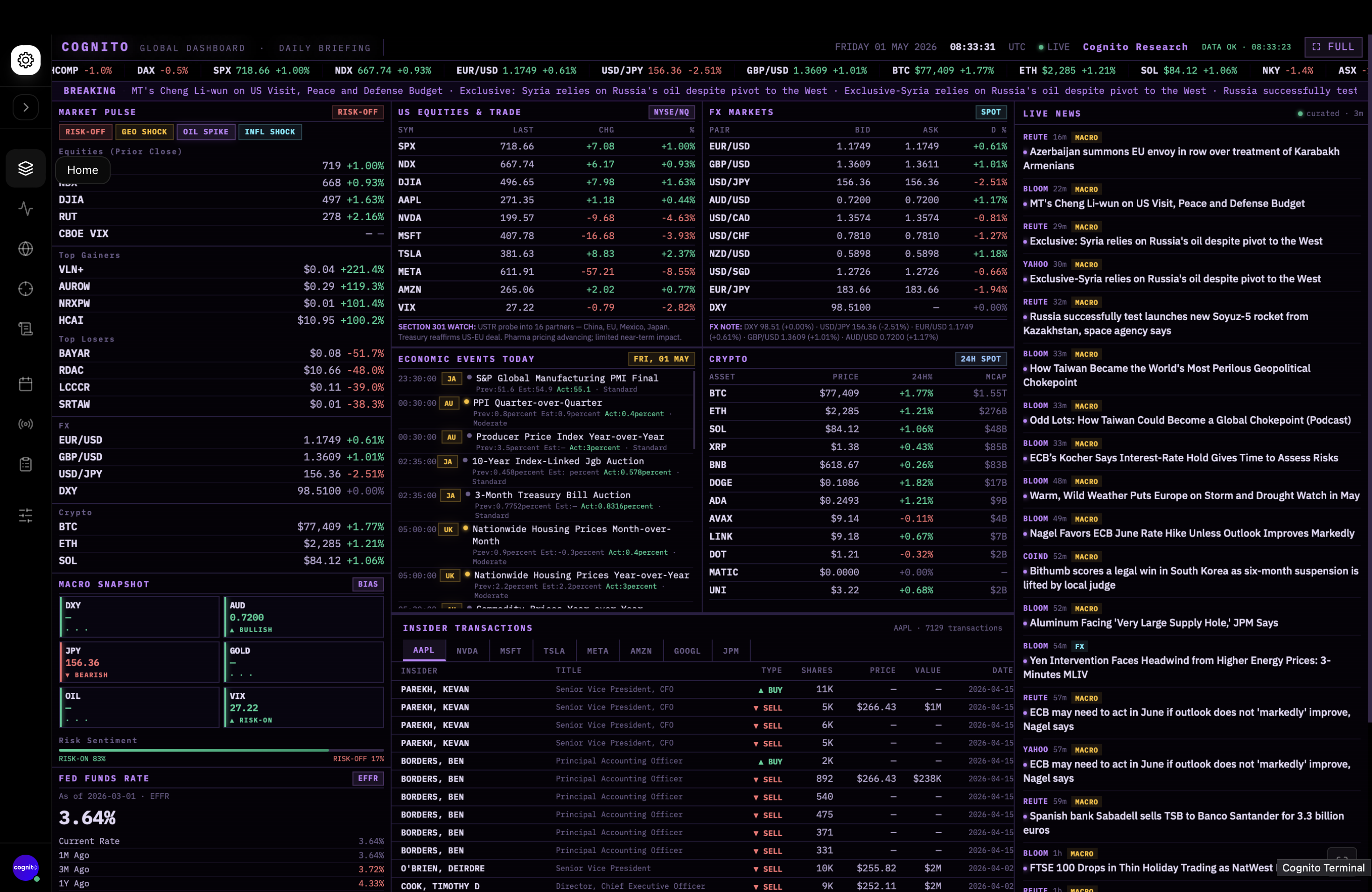Click the Cognito avatar at sidebar bottom
The height and width of the screenshot is (892, 1372).
25,867
